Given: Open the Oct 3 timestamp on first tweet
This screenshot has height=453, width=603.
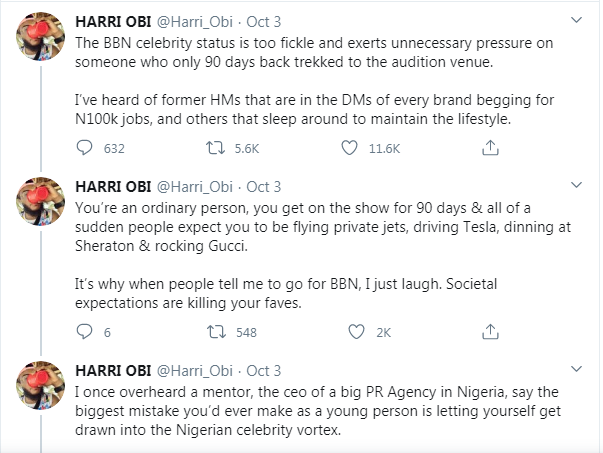Looking at the screenshot, I should pos(264,21).
